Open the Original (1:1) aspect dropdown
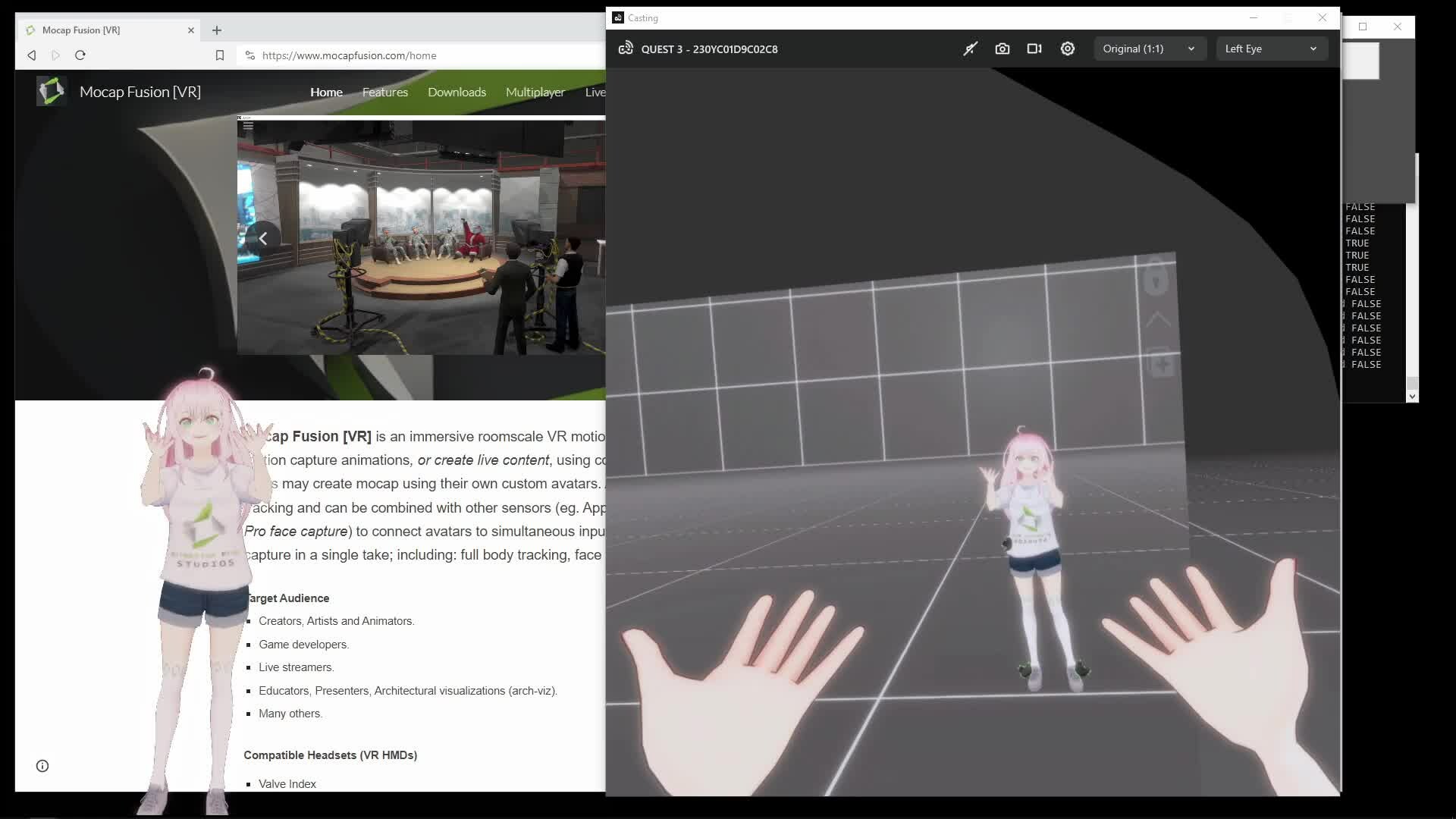The image size is (1456, 819). click(x=1149, y=49)
